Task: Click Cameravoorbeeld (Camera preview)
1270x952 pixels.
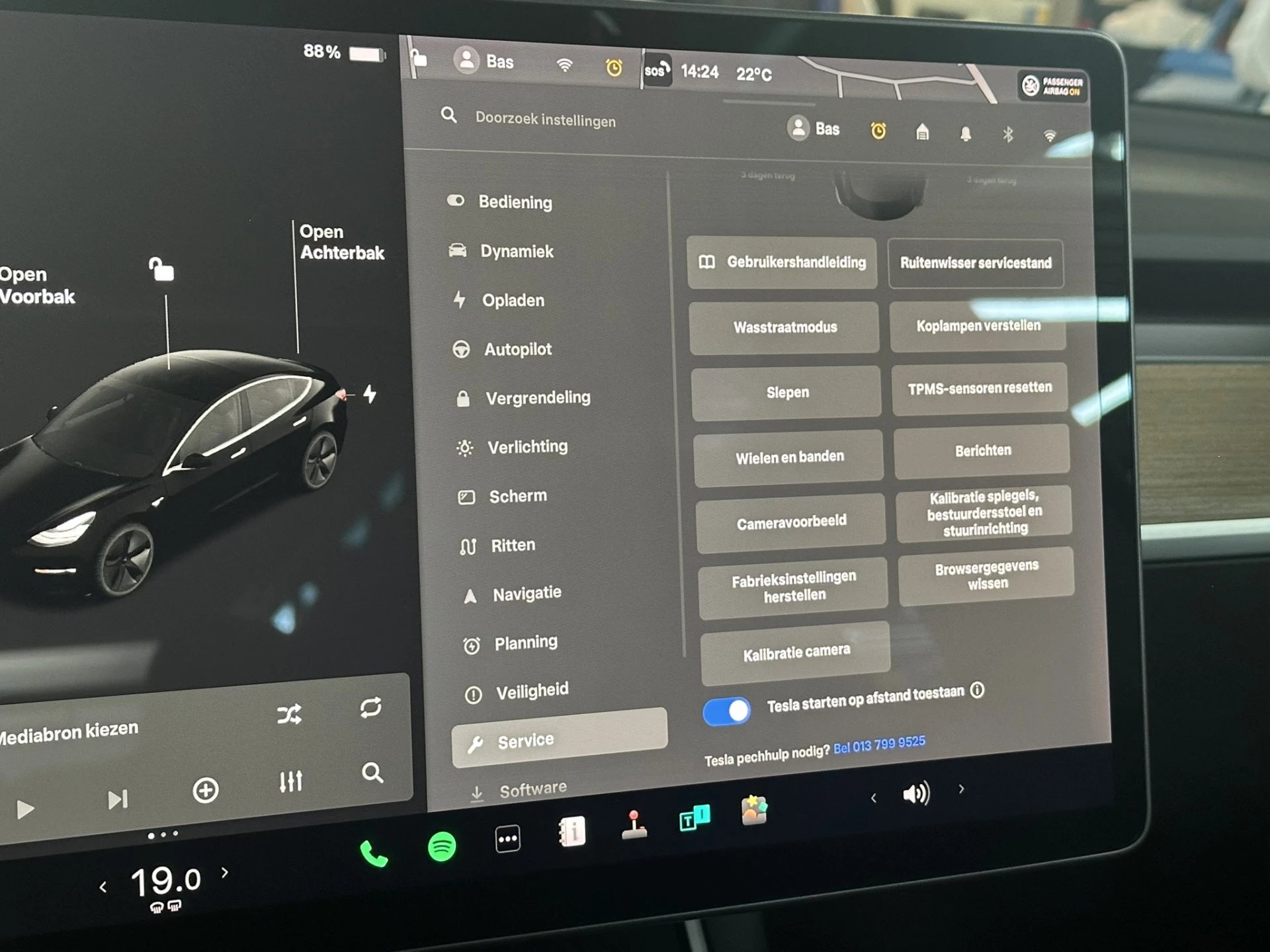Action: click(790, 520)
